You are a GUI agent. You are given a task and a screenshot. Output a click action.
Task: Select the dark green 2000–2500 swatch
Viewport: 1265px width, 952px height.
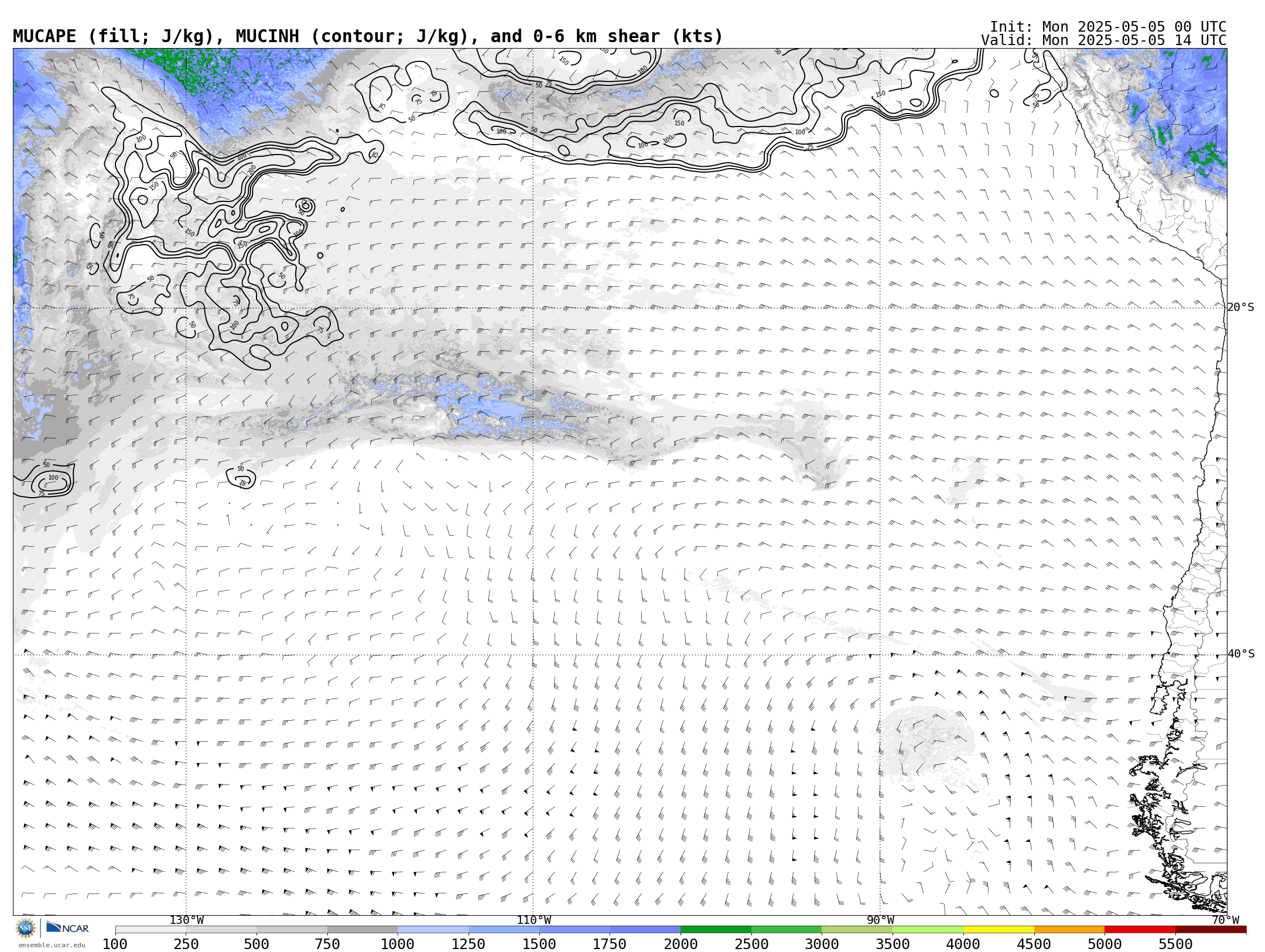(716, 930)
